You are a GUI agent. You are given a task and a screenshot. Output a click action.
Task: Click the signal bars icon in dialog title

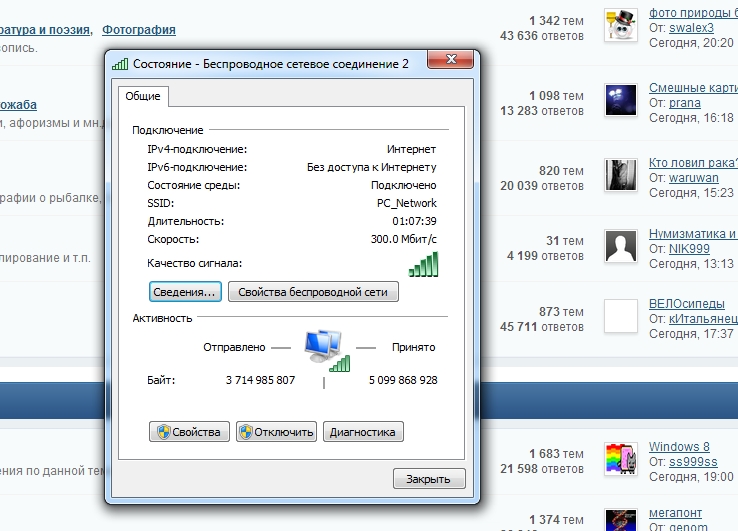click(x=120, y=64)
